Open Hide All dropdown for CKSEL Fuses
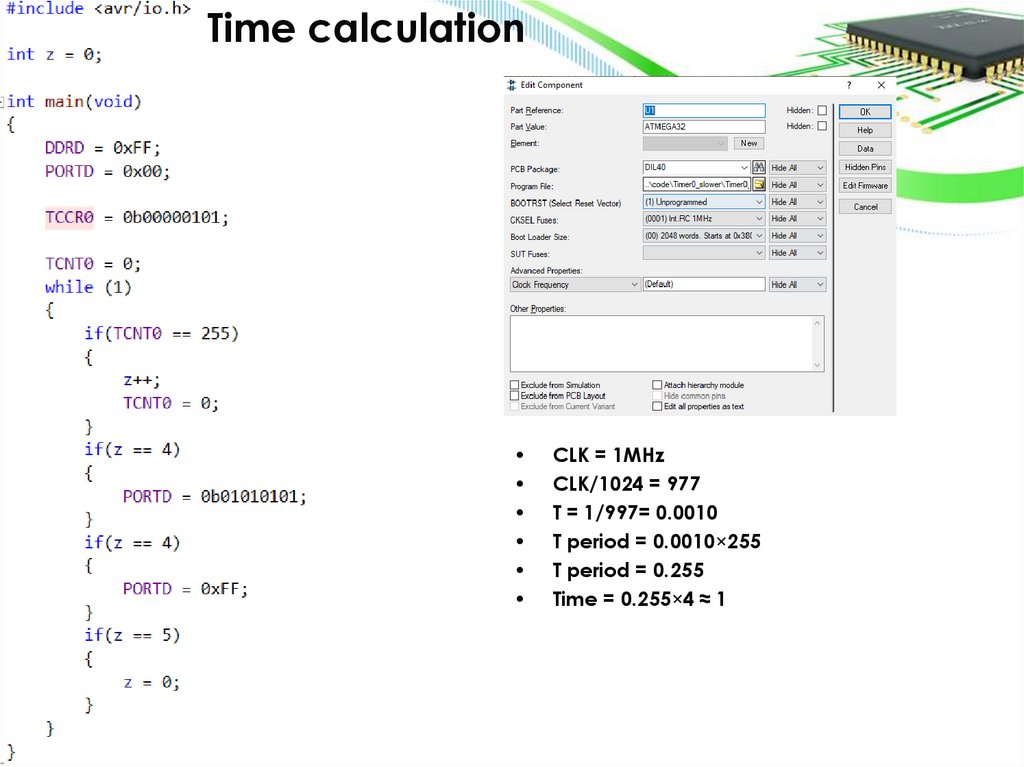This screenshot has width=1024, height=767. (797, 219)
